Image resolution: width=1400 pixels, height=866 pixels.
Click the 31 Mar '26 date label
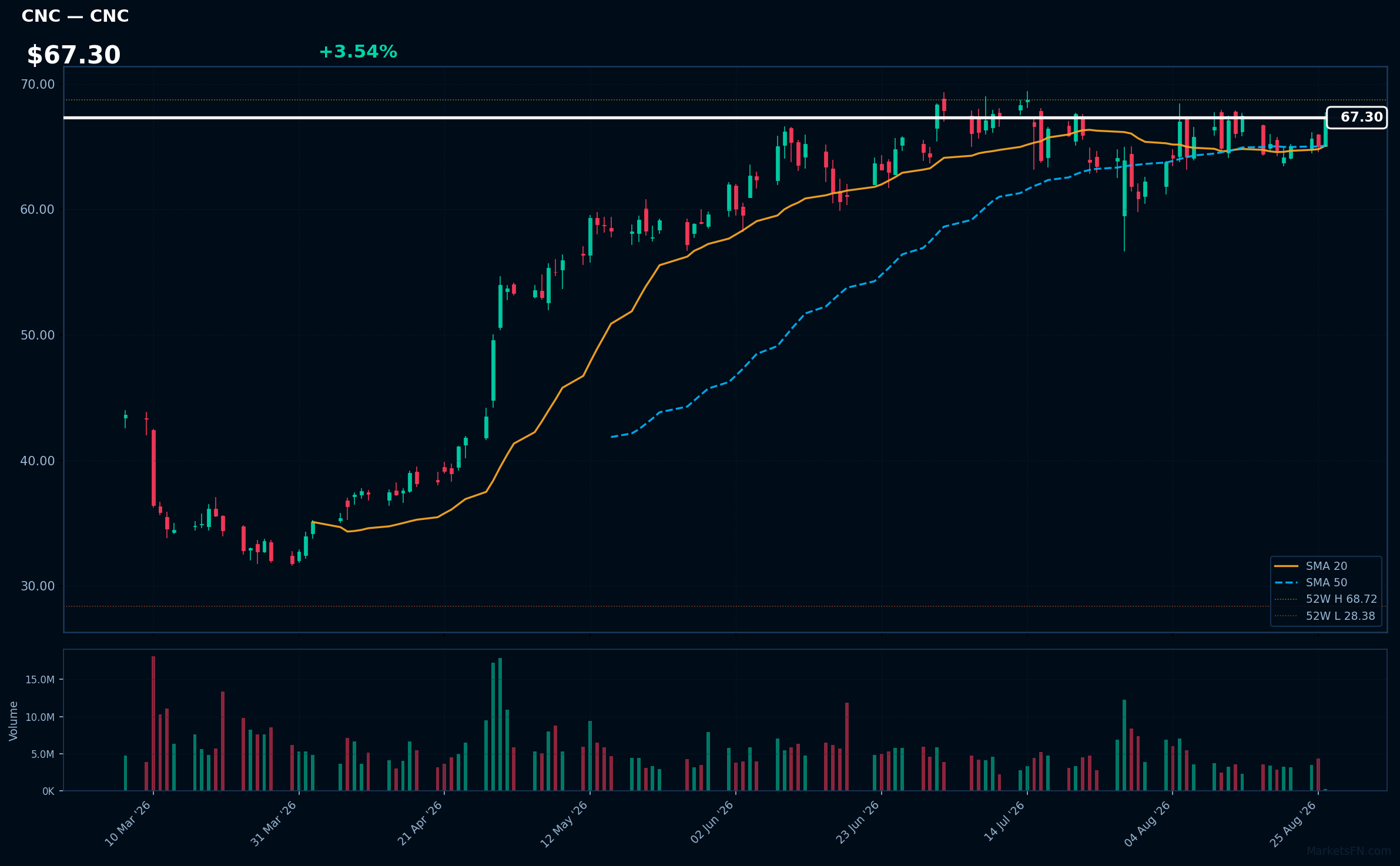coord(274,824)
